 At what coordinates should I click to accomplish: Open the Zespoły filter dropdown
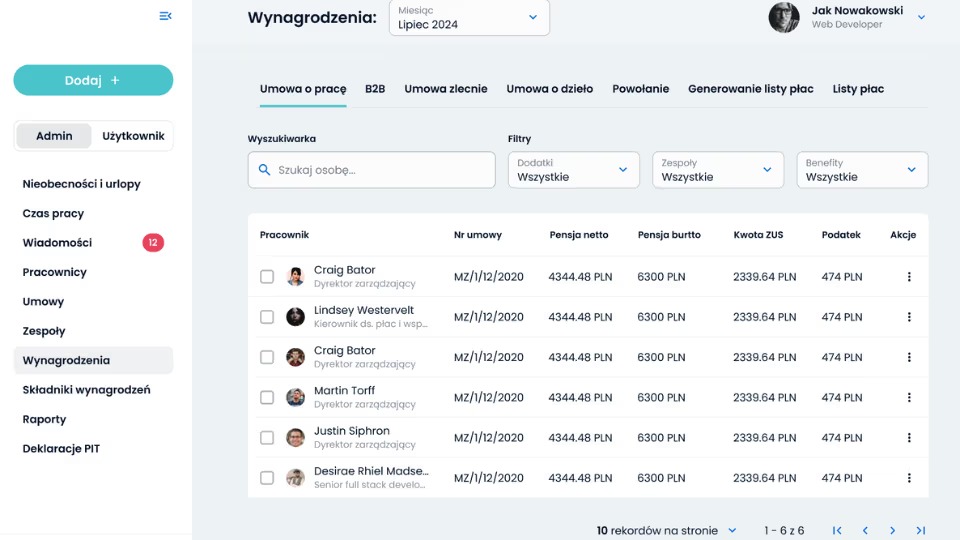click(x=718, y=170)
